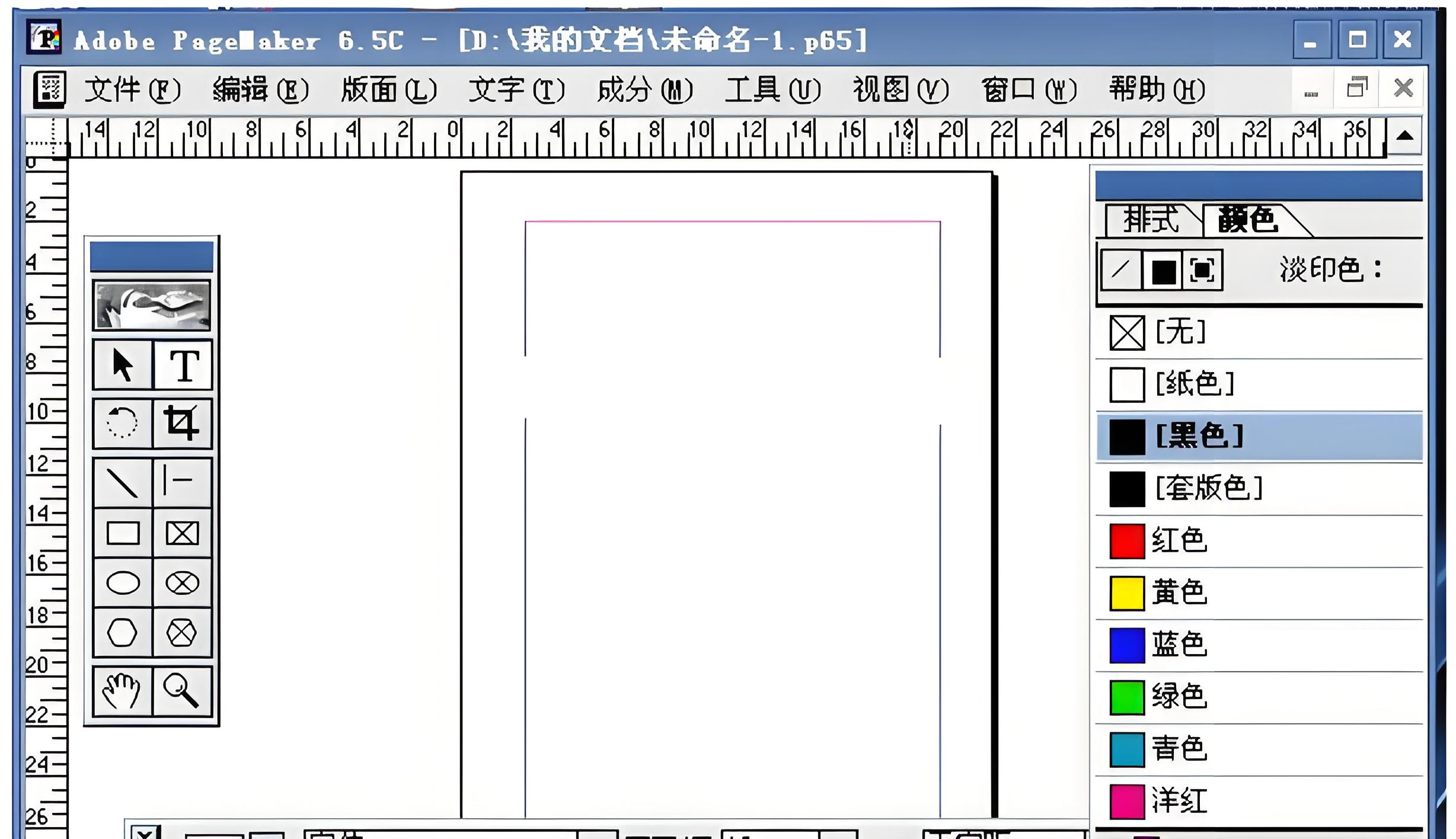Toggle the Both stroke and fill button
The width and height of the screenshot is (1456, 839).
[1202, 271]
